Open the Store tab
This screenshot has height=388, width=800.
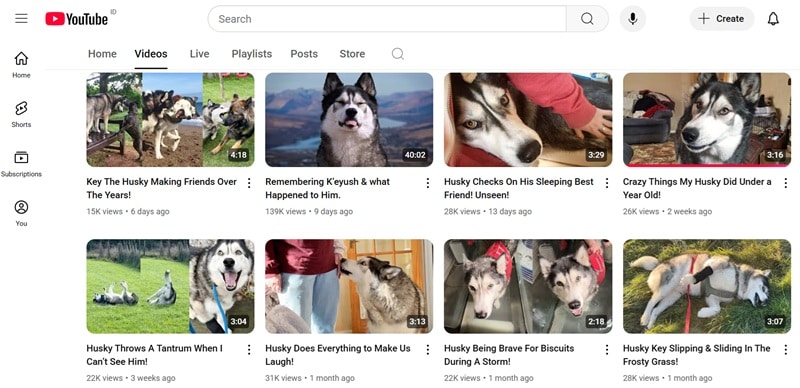(352, 54)
